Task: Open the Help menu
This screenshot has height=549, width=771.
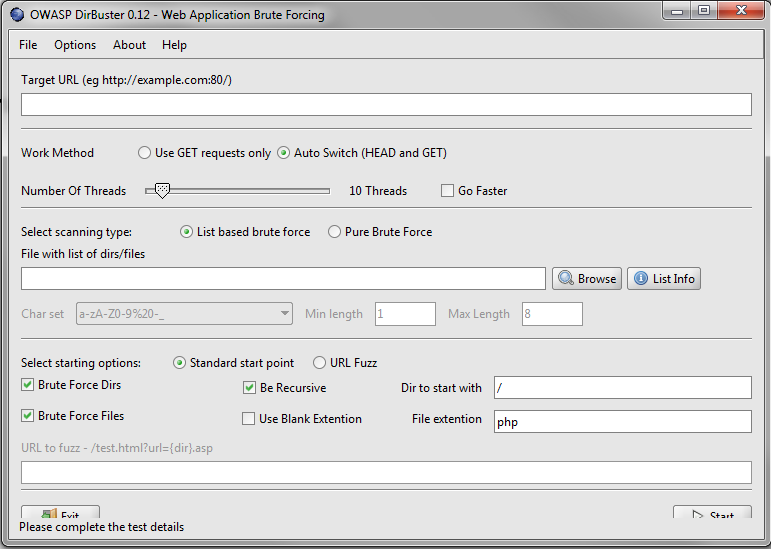Action: point(174,45)
